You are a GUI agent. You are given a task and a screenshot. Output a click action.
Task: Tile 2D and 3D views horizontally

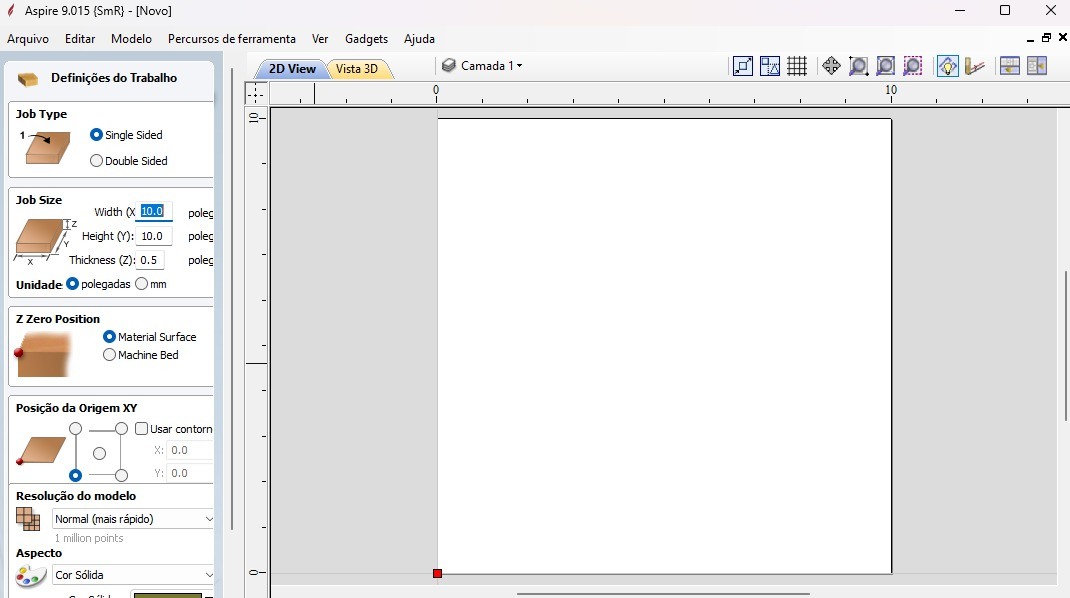pyautogui.click(x=1010, y=66)
